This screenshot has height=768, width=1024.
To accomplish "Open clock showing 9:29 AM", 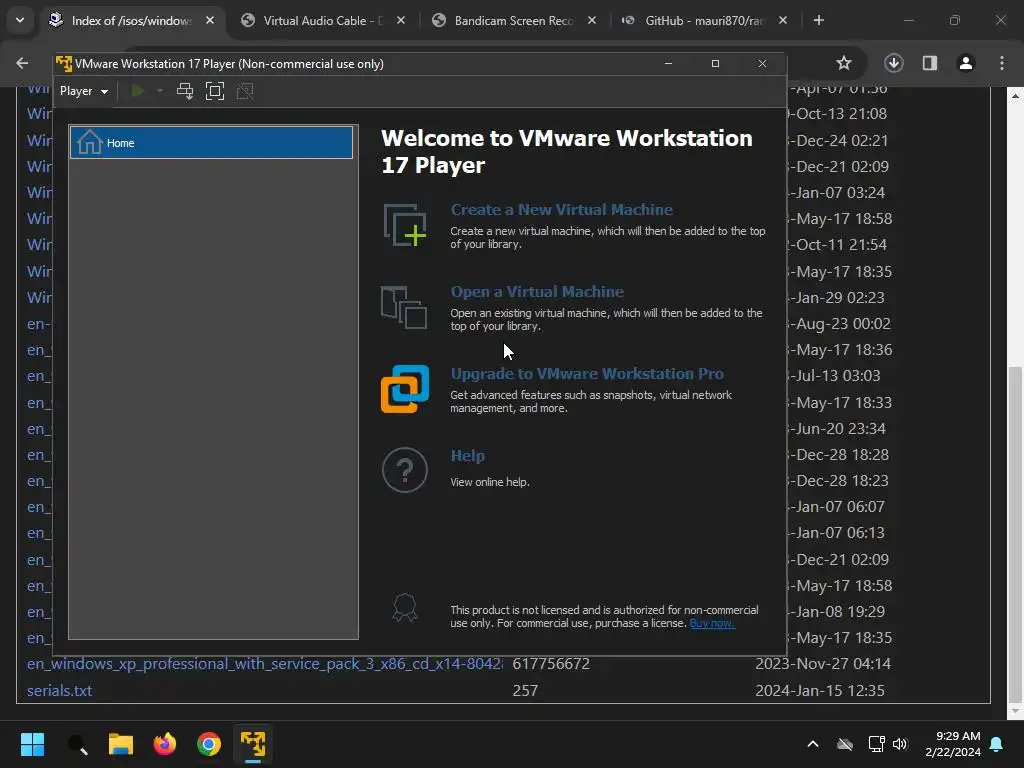I will [953, 744].
